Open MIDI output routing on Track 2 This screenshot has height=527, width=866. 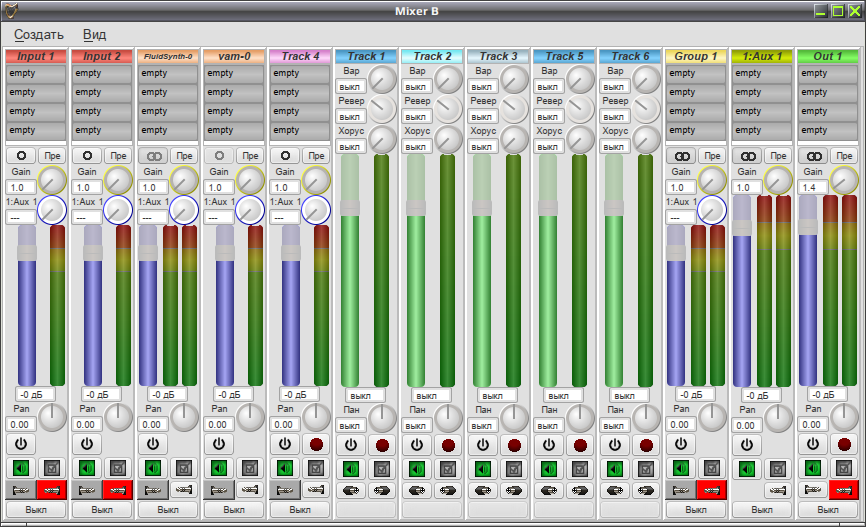point(448,491)
